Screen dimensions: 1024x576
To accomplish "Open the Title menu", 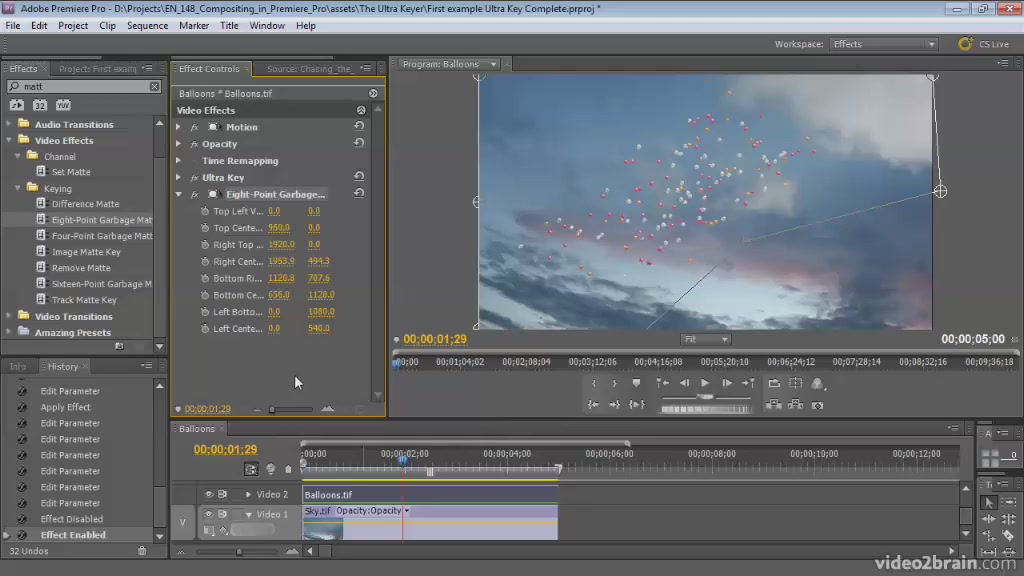I will pyautogui.click(x=229, y=25).
